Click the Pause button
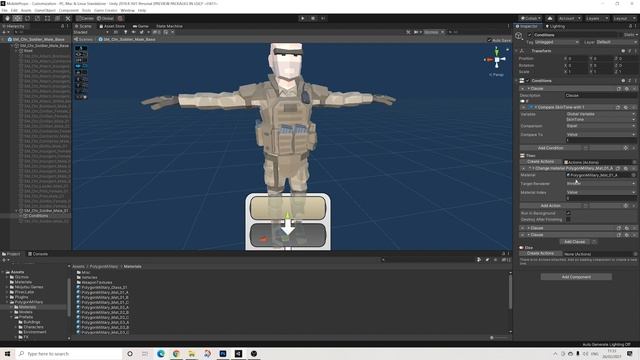The image size is (640, 360). 313,18
